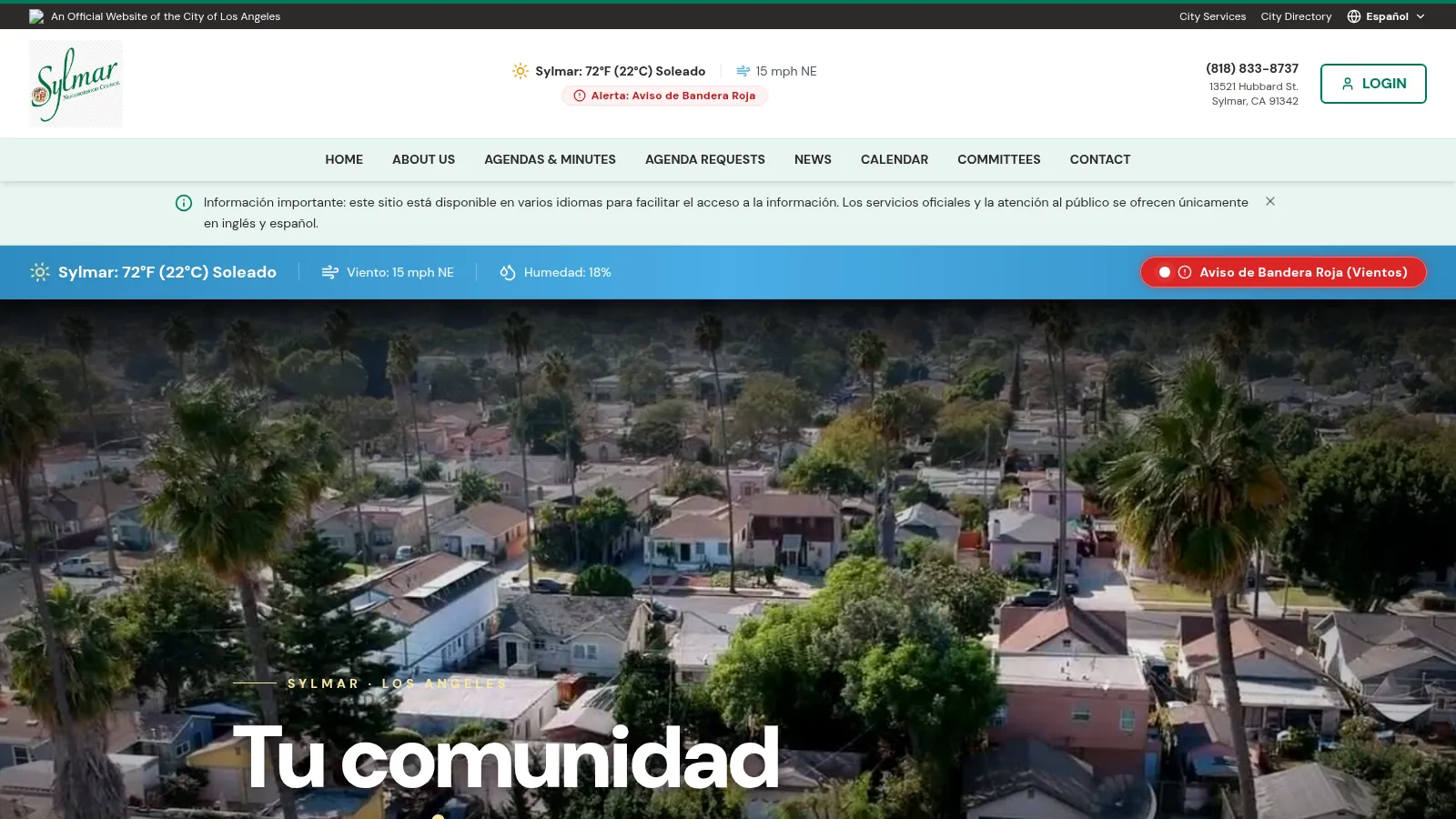This screenshot has width=1456, height=819.
Task: Open the City Directory link
Action: point(1296,16)
